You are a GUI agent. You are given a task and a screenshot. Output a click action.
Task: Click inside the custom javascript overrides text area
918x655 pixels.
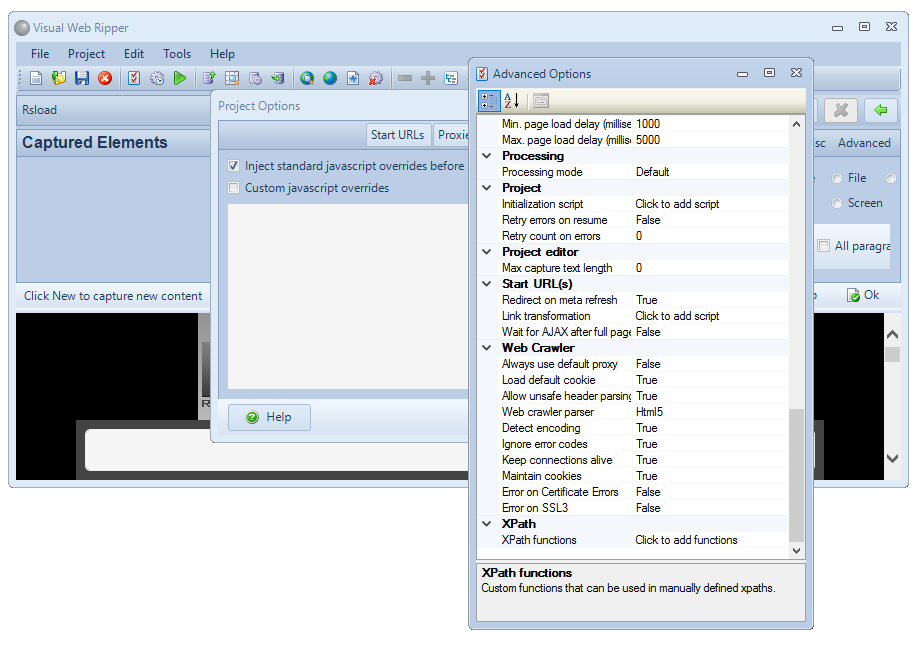click(348, 296)
